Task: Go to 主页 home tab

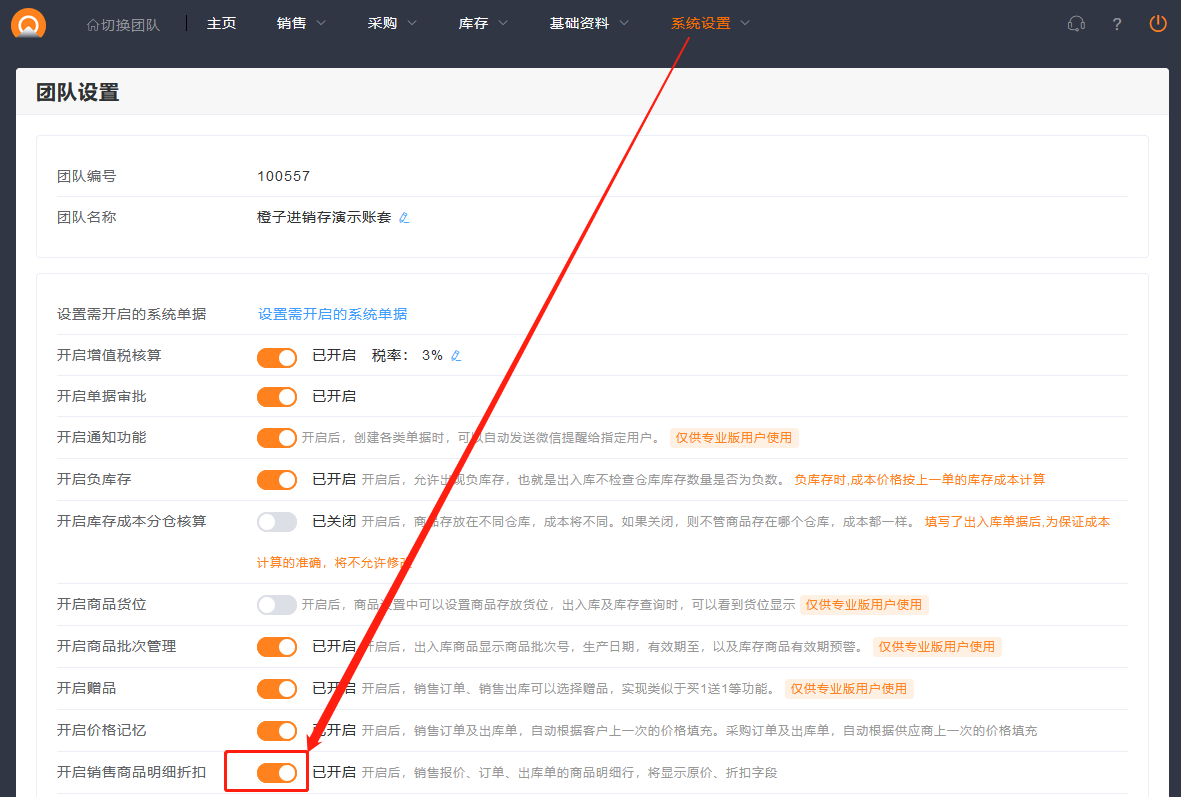Action: pyautogui.click(x=221, y=23)
